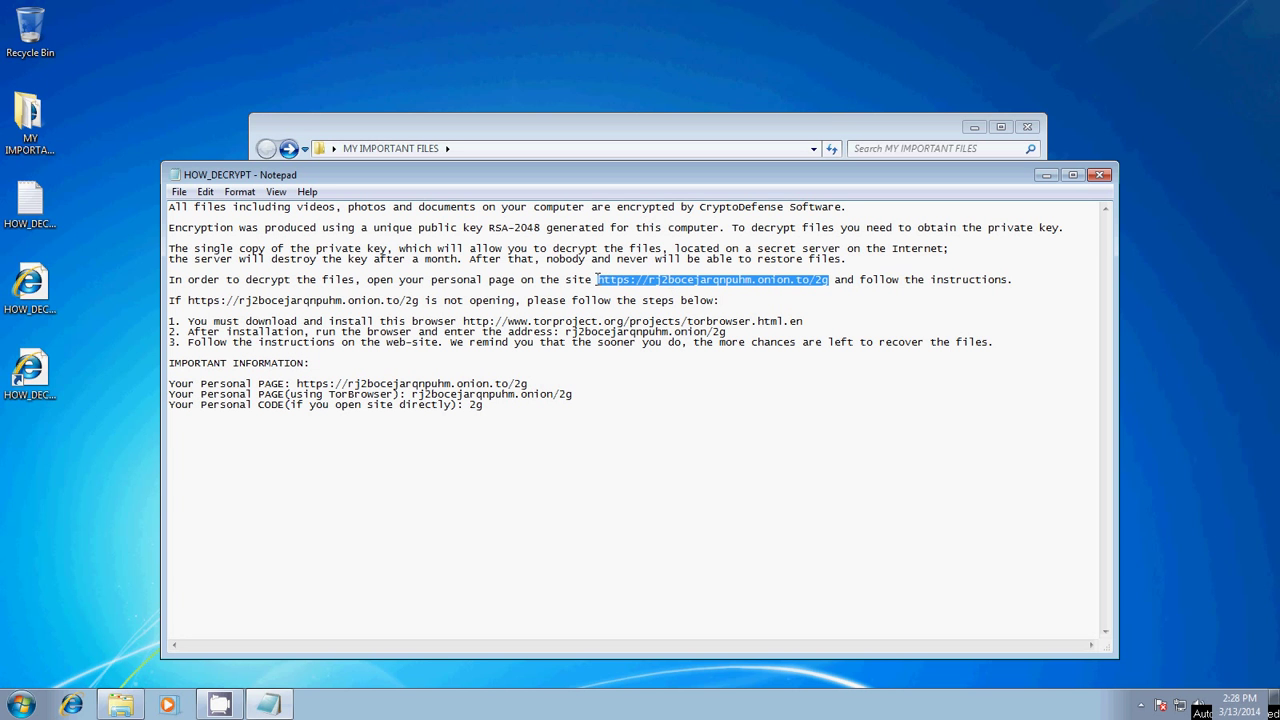Open recent pages dropdown in Explorer window

click(305, 149)
